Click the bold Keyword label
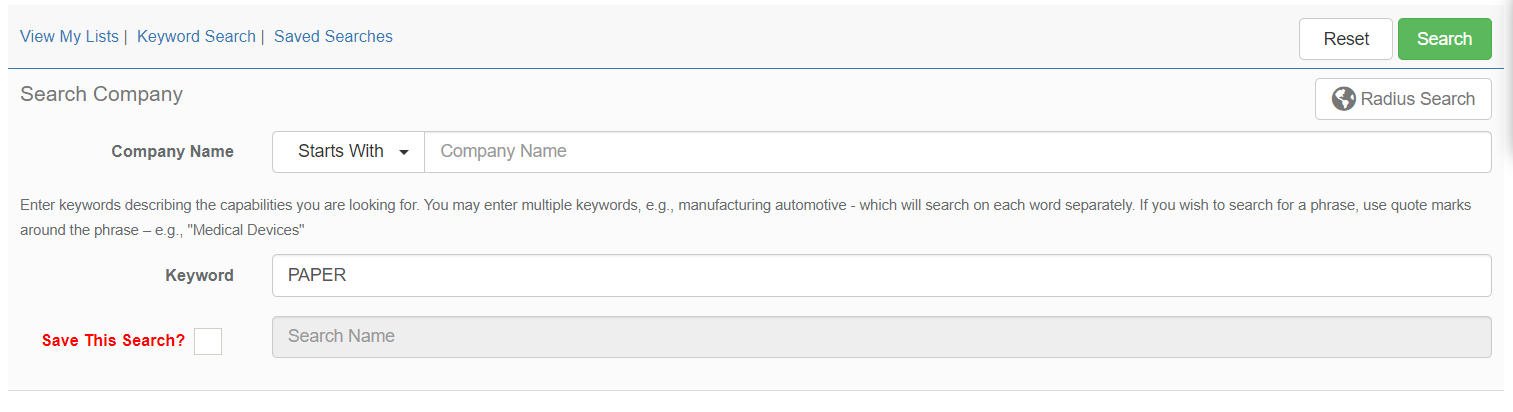This screenshot has height=412, width=1513. tap(199, 275)
